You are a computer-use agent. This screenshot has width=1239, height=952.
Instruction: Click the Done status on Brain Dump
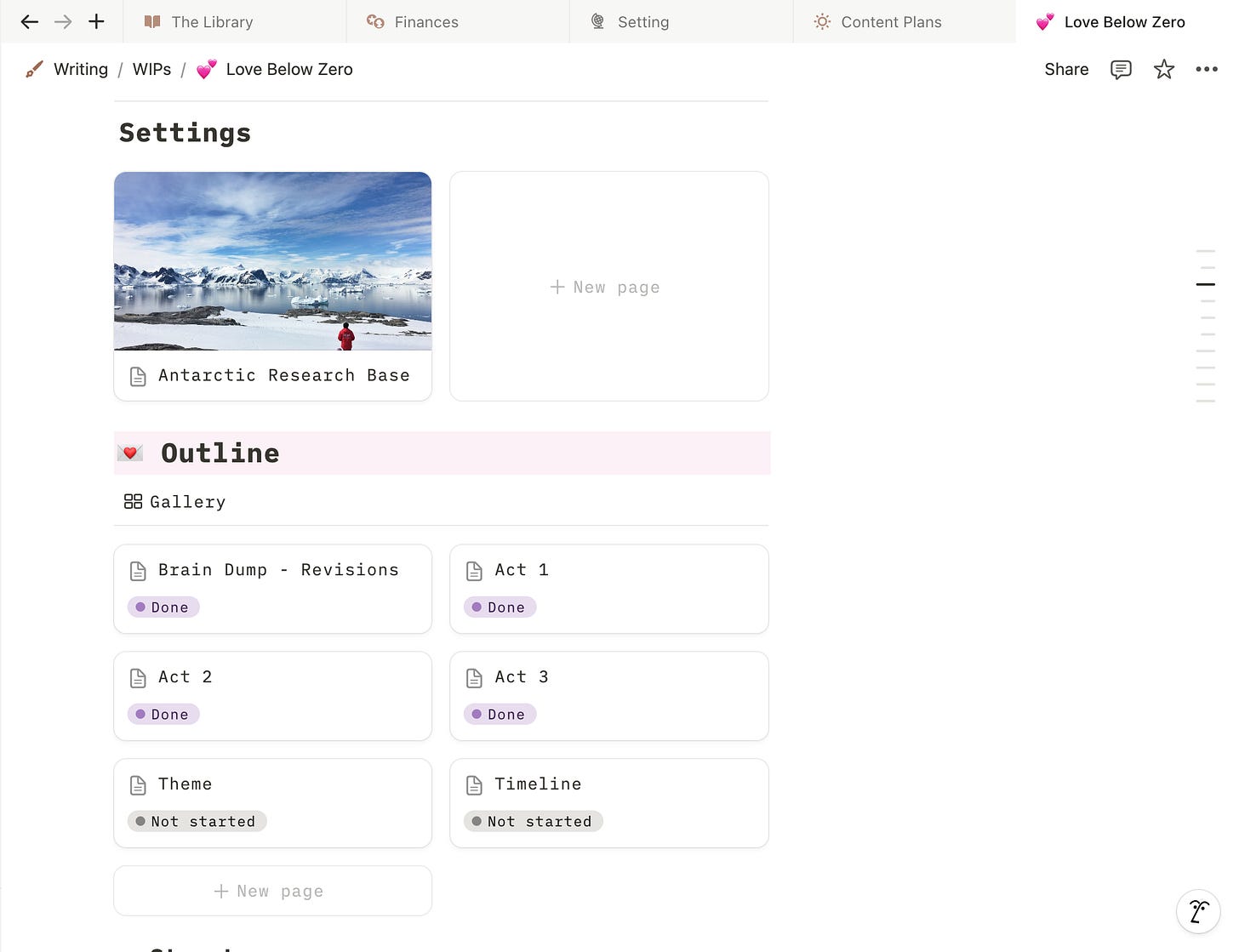163,607
